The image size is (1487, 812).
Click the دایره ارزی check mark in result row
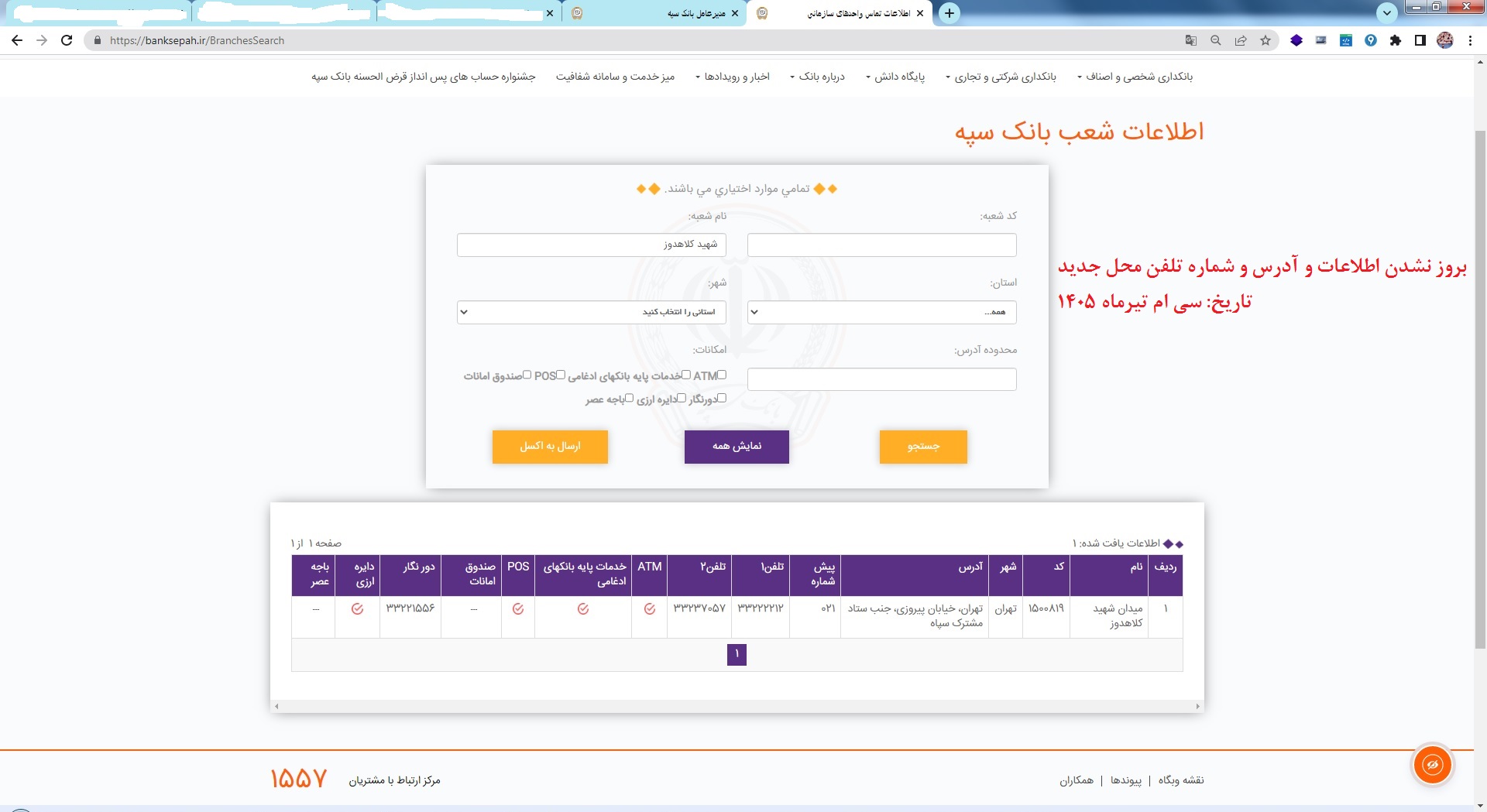(357, 609)
